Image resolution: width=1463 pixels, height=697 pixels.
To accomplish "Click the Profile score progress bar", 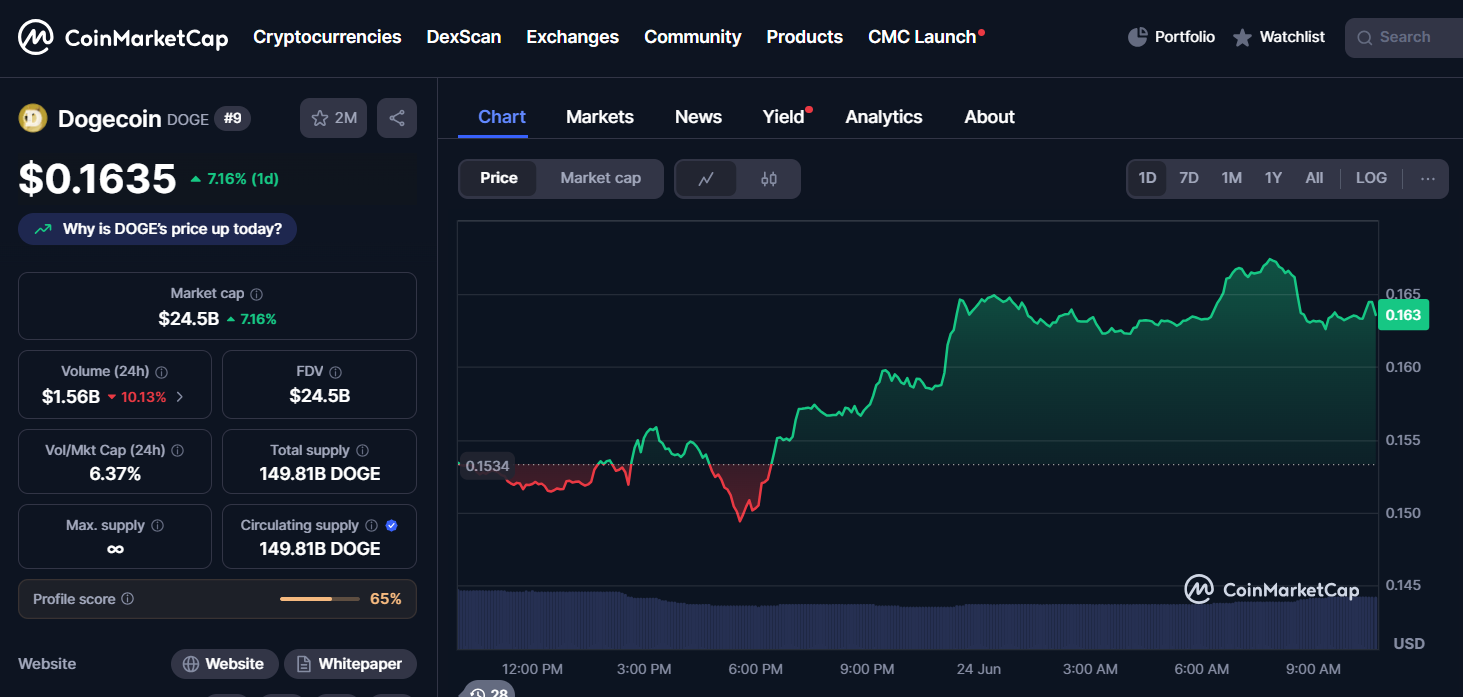I will click(x=319, y=599).
